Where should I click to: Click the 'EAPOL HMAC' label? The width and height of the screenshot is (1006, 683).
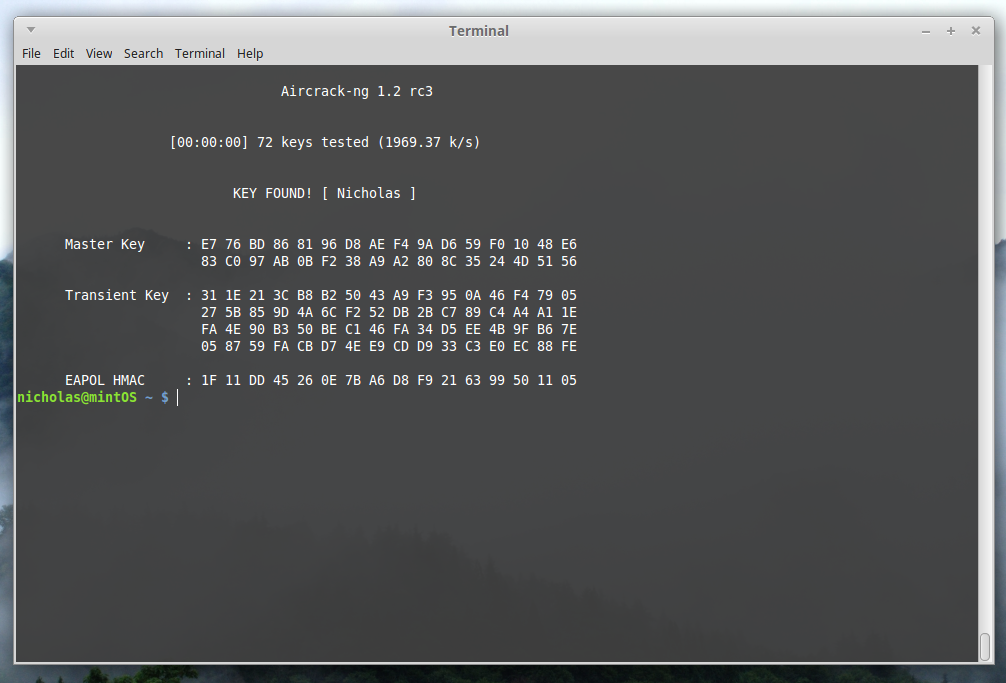point(105,380)
